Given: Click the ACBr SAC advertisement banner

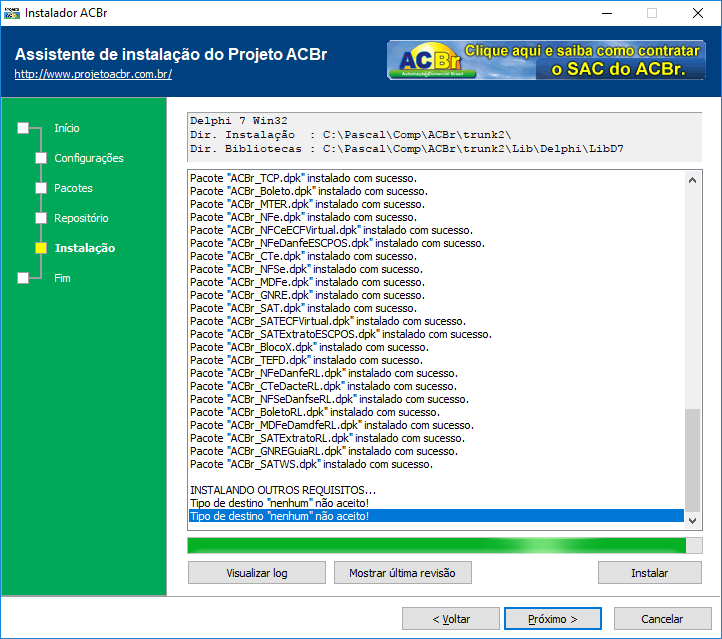Looking at the screenshot, I should point(546,60).
